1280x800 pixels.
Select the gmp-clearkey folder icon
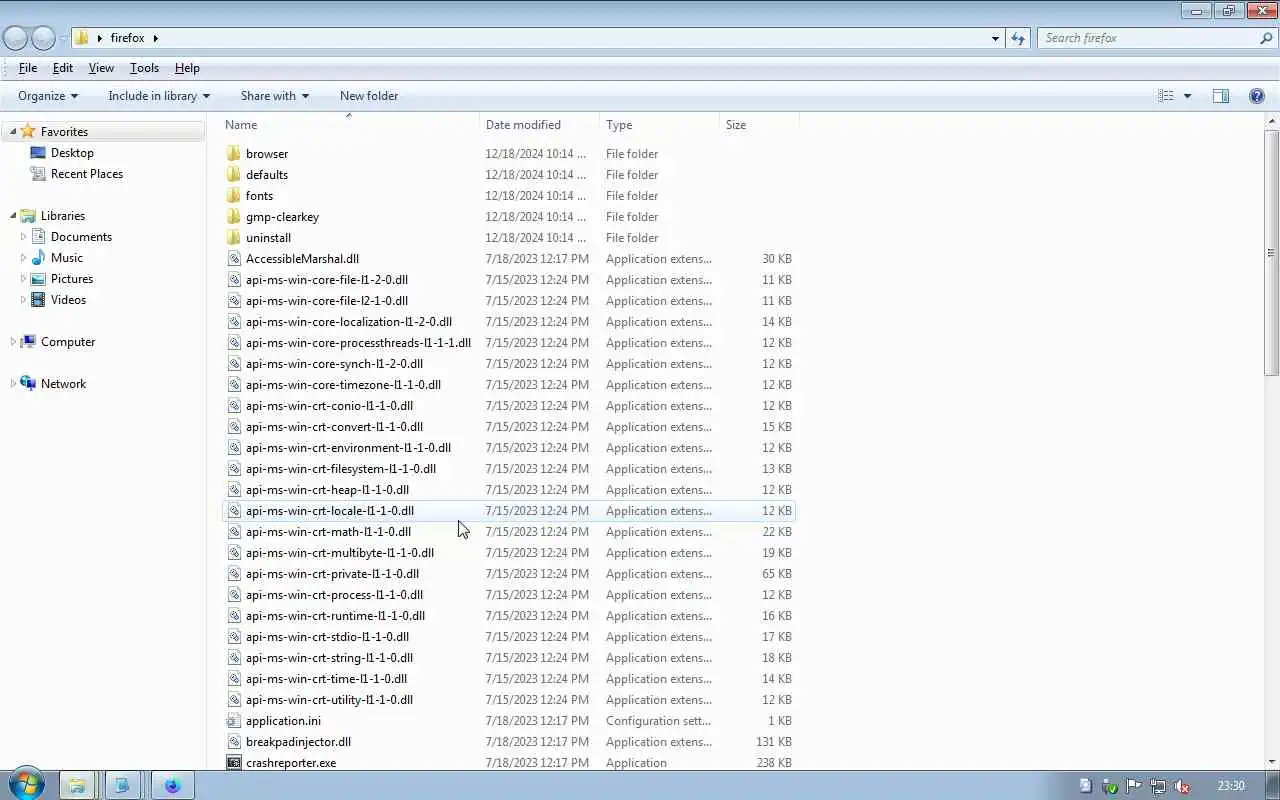[233, 216]
